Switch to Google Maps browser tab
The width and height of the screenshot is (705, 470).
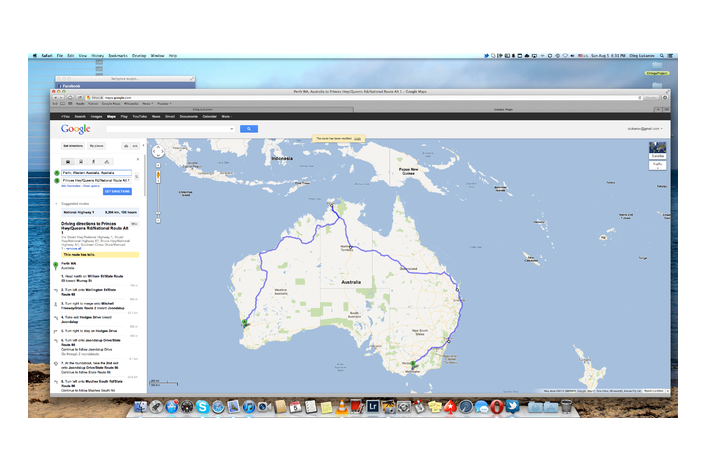click(x=503, y=109)
